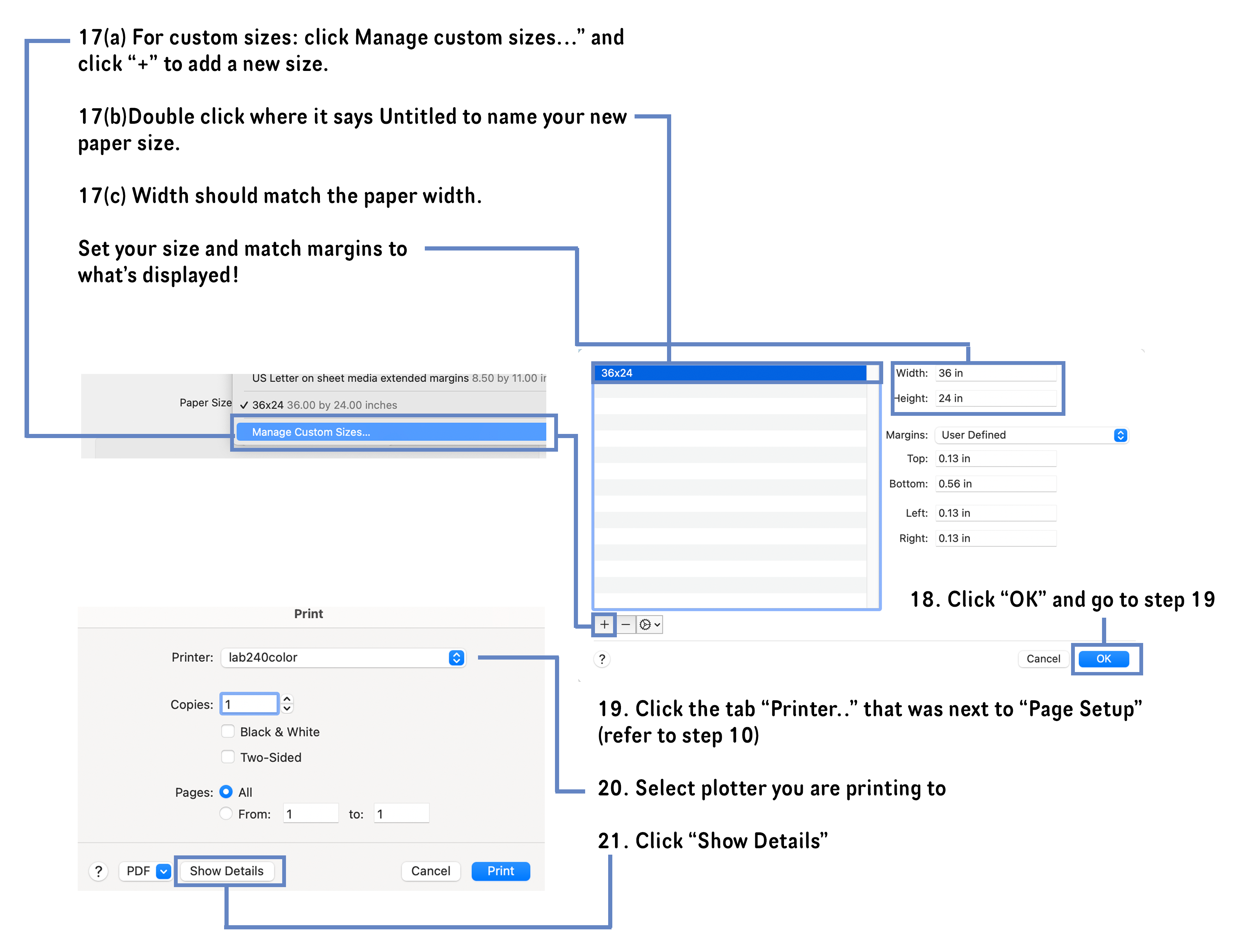Select All pages radio button

point(226,792)
